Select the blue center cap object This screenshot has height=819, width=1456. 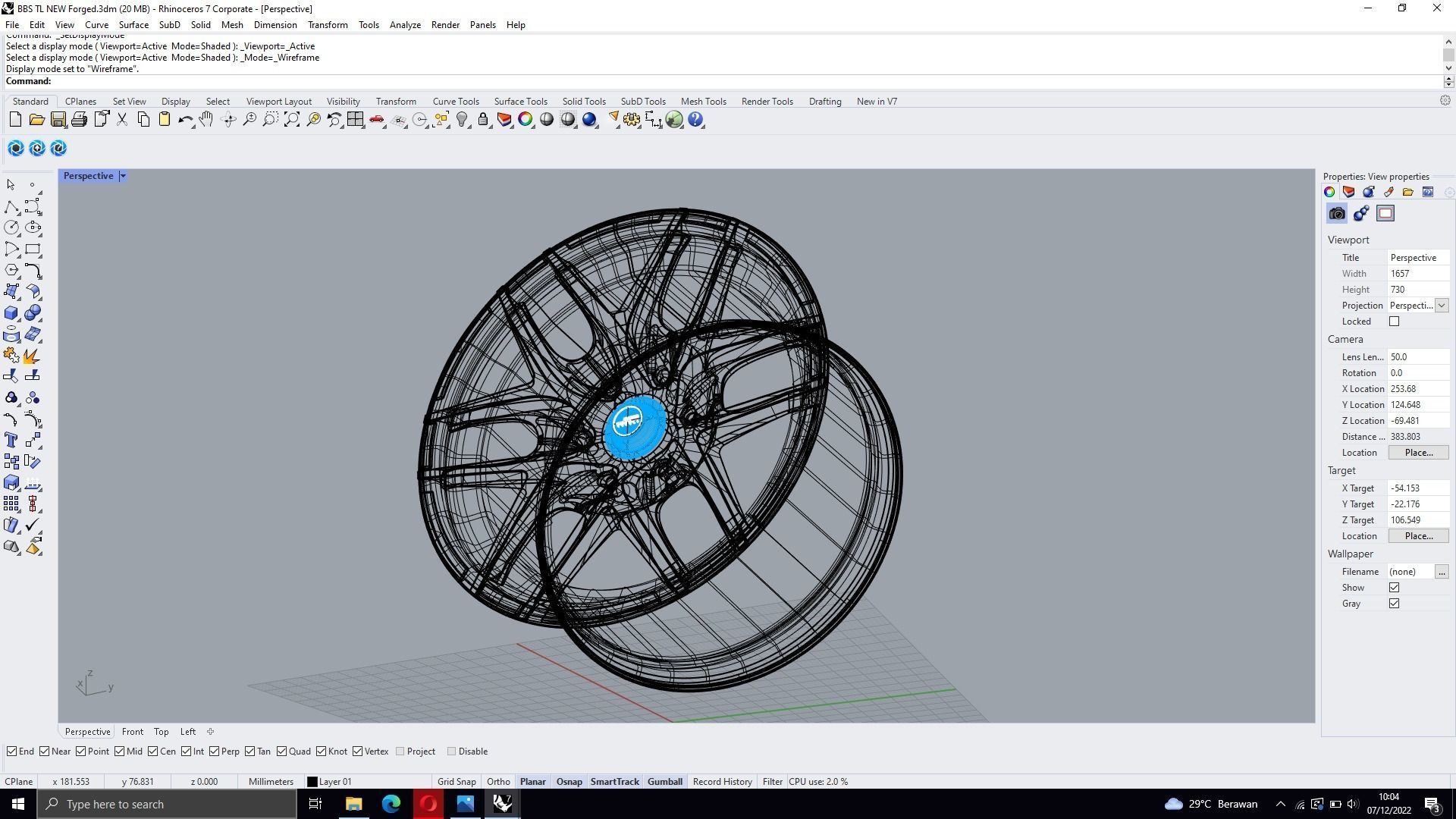pyautogui.click(x=635, y=428)
